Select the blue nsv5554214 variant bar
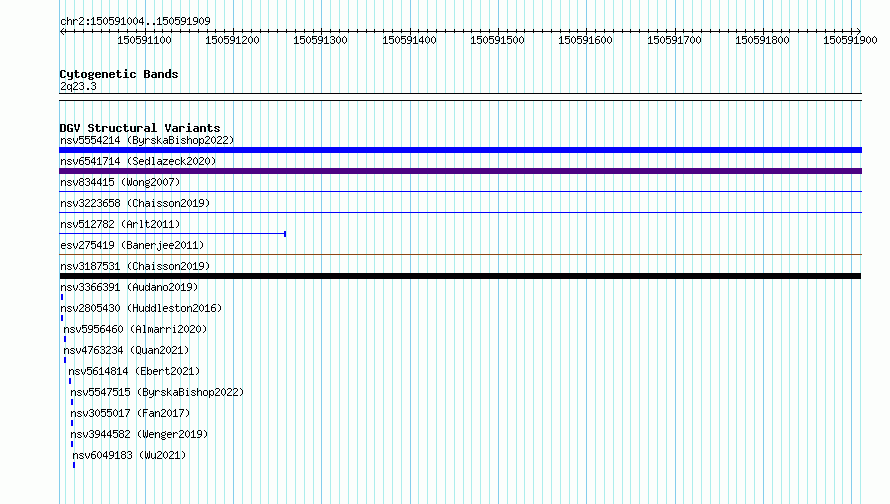The height and width of the screenshot is (504, 890). 460,150
